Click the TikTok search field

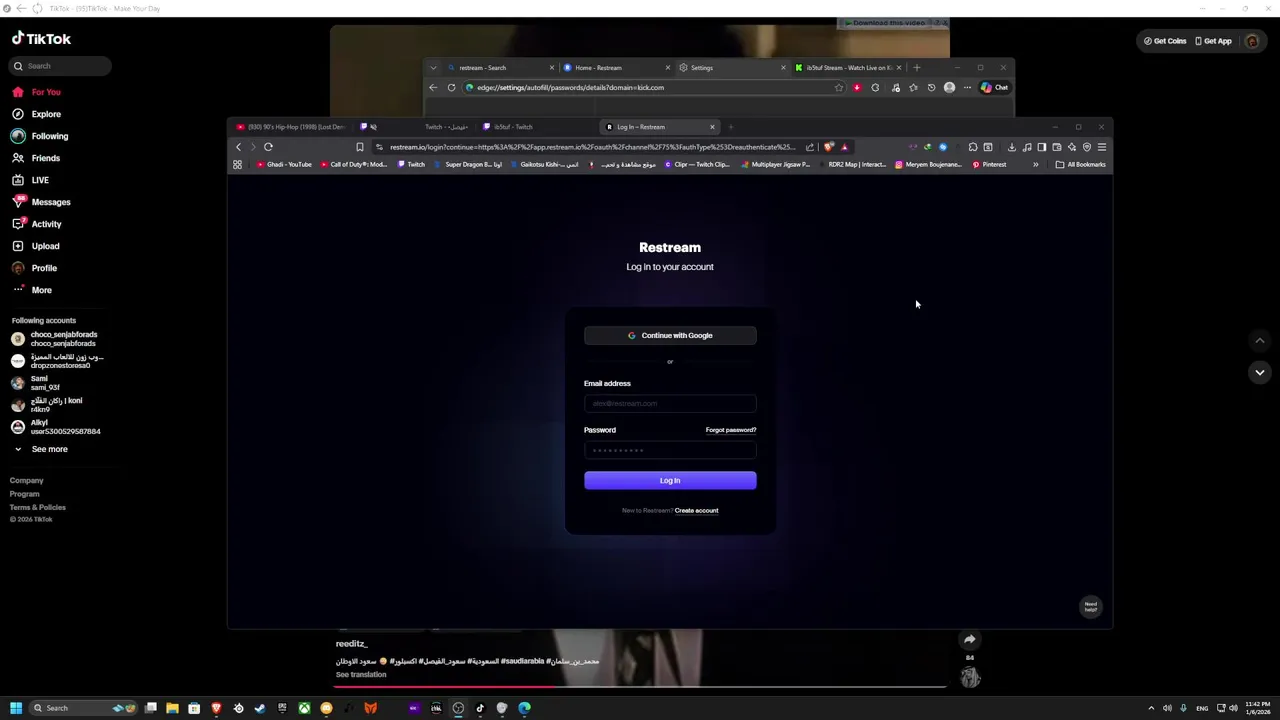point(60,66)
